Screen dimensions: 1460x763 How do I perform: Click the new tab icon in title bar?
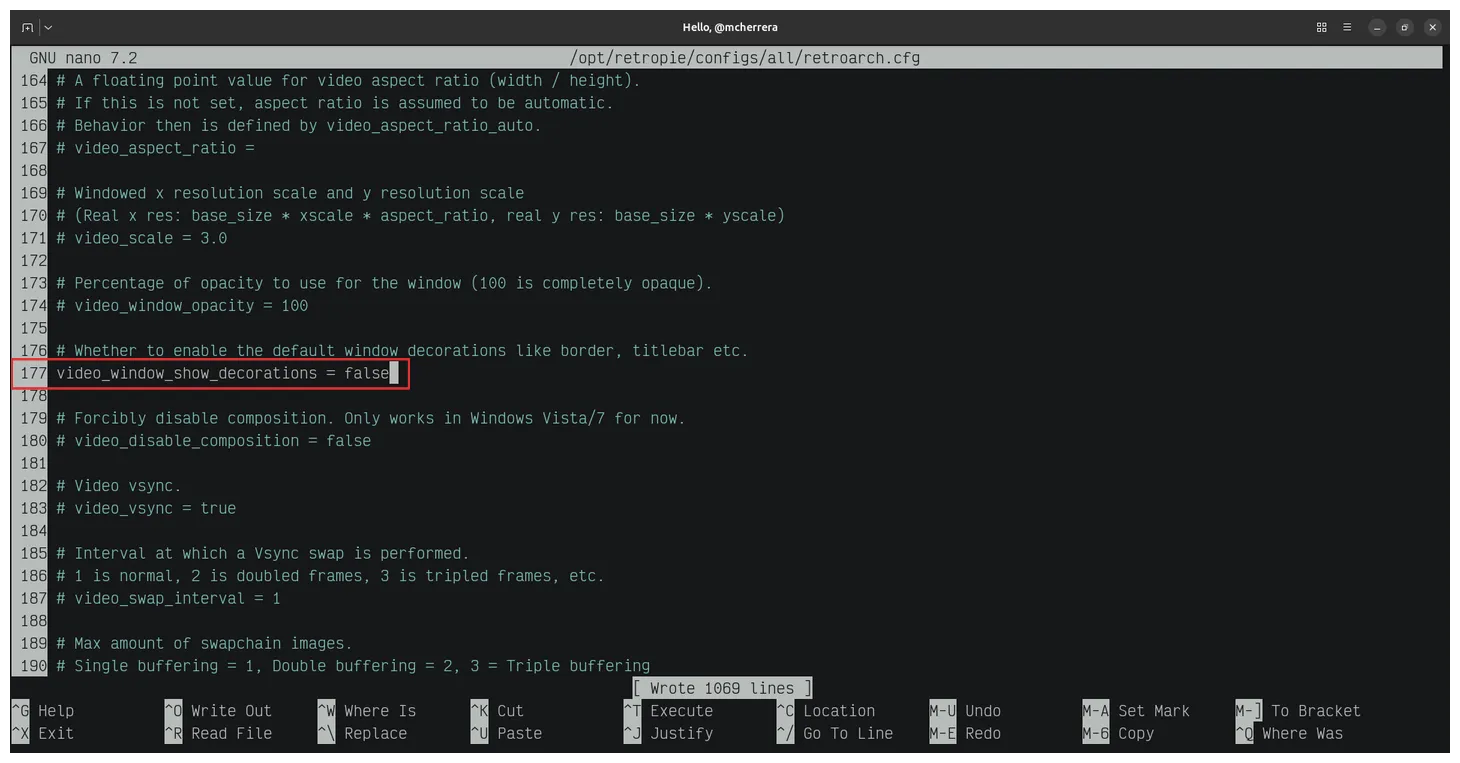(x=27, y=27)
